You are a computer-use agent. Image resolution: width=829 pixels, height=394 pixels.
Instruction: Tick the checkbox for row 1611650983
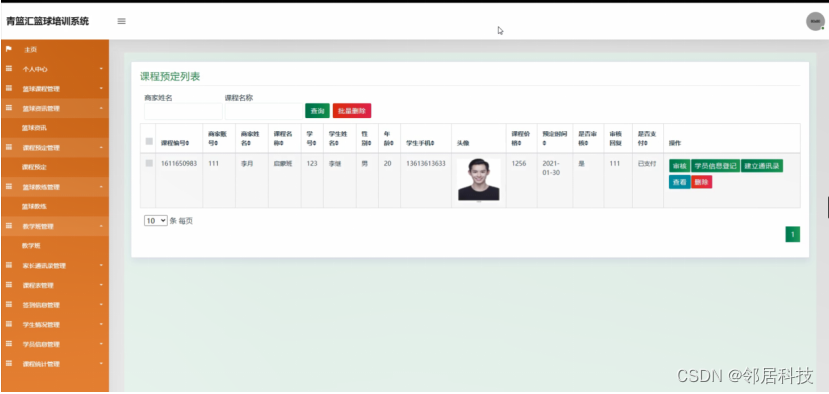[x=149, y=163]
